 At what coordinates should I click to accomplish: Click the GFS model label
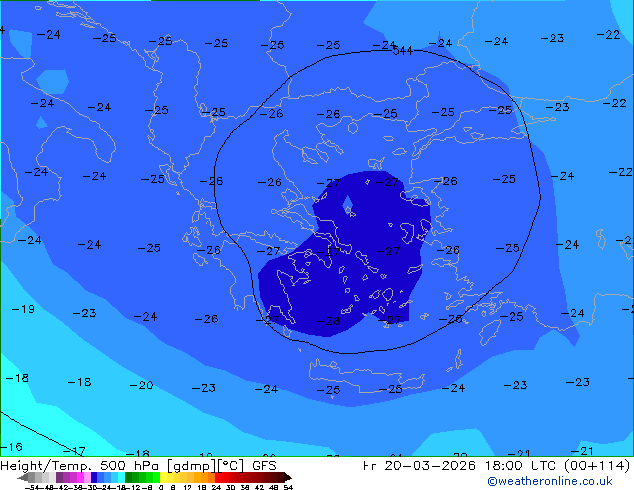[264, 465]
